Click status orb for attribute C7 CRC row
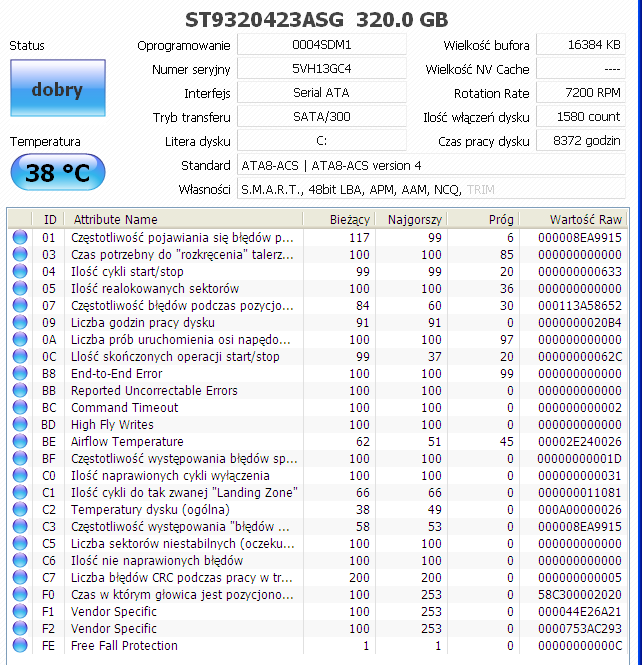This screenshot has width=642, height=665. pos(20,577)
